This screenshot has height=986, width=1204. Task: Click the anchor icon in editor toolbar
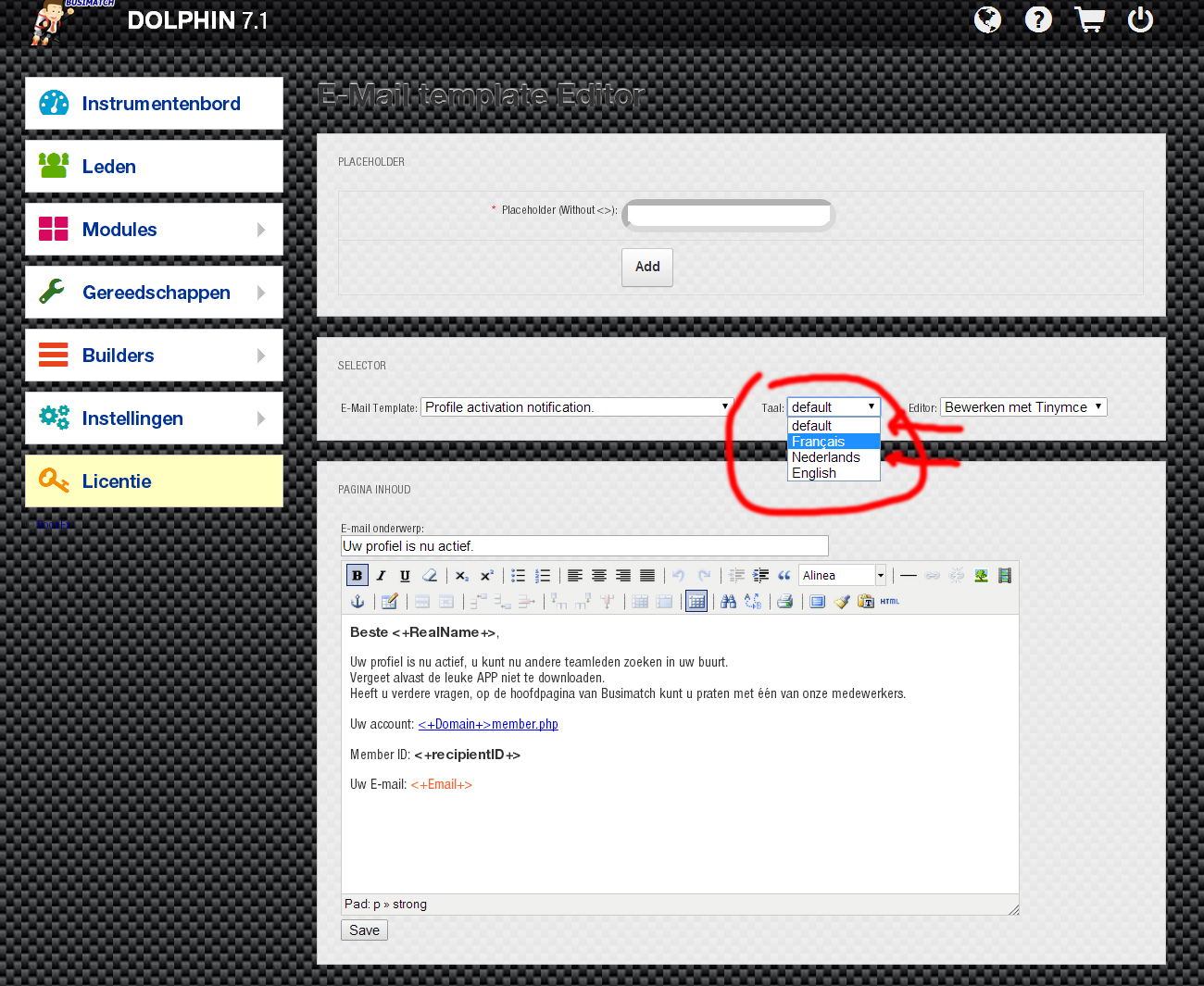357,602
